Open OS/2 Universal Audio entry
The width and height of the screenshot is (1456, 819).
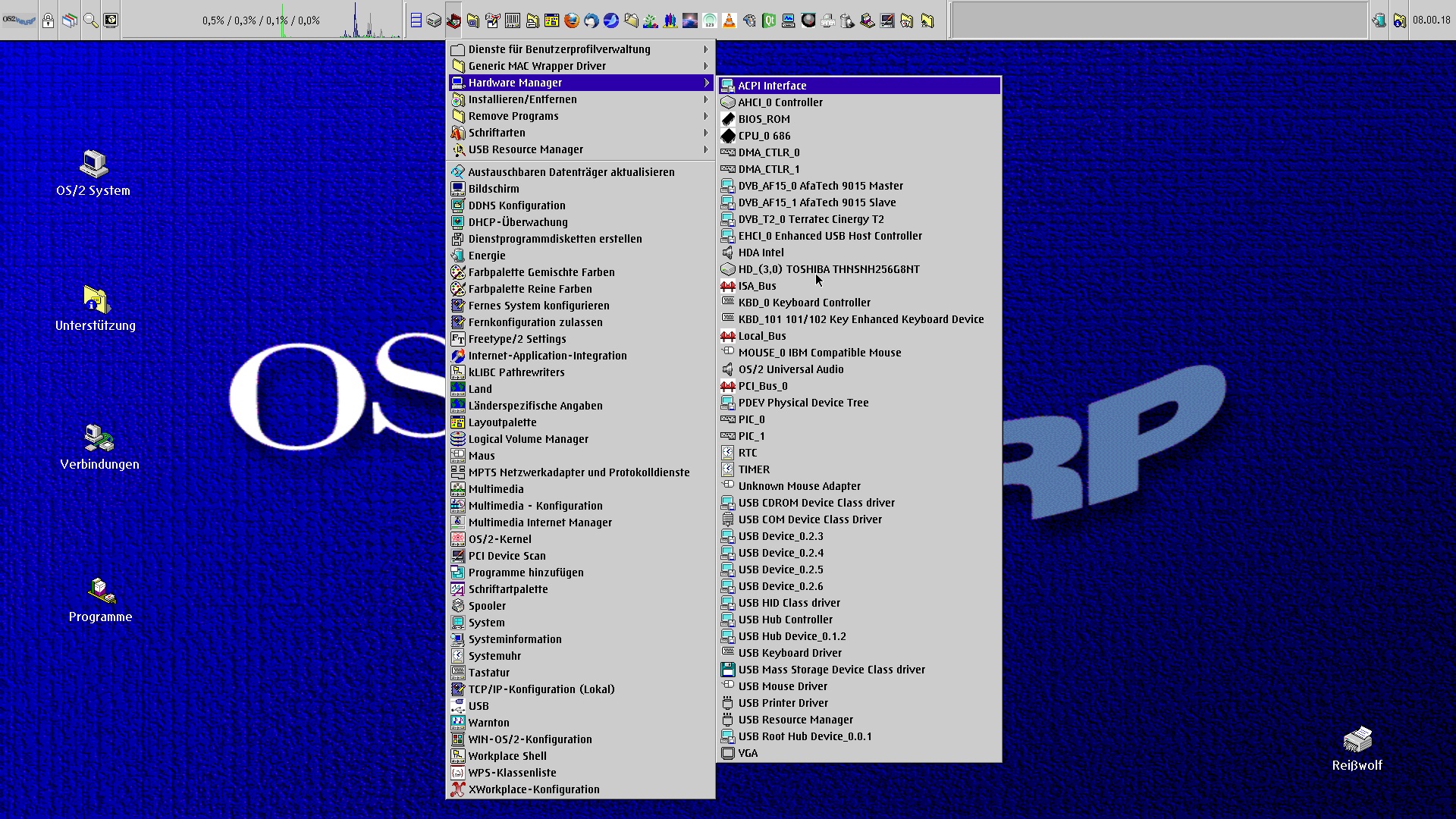(x=859, y=369)
